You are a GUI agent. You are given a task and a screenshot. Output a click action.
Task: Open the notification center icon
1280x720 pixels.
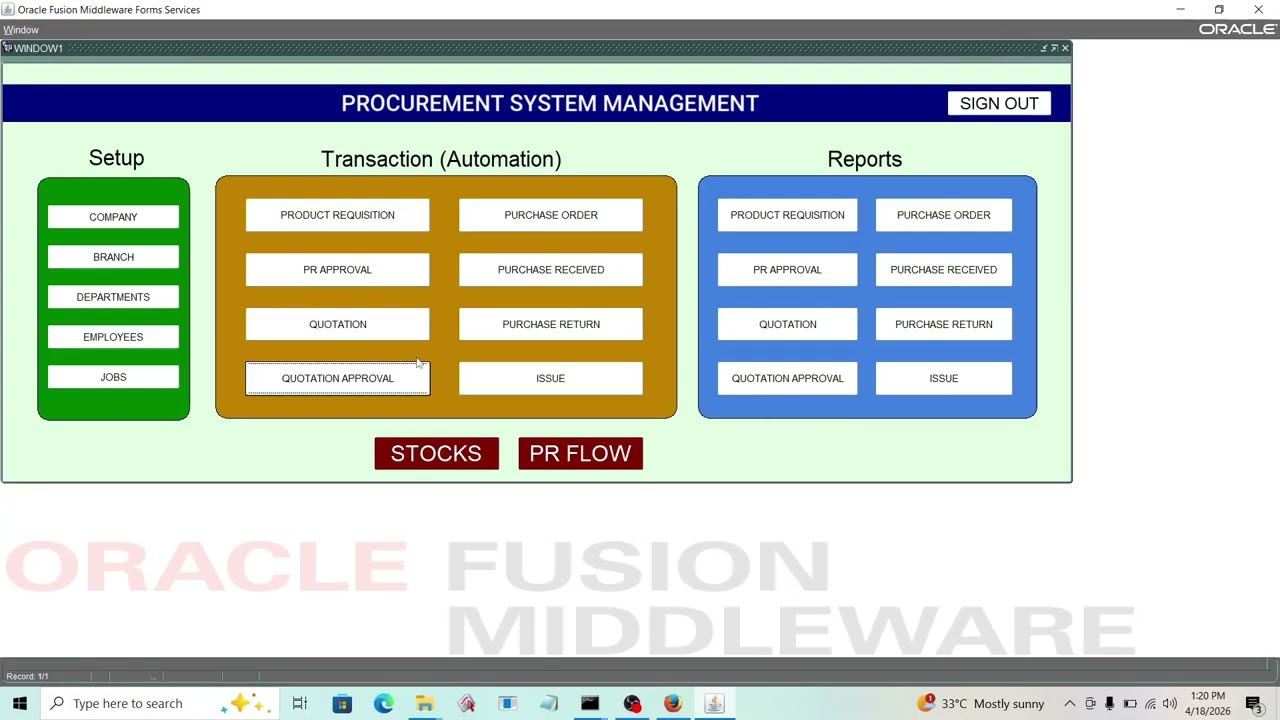pos(1254,704)
